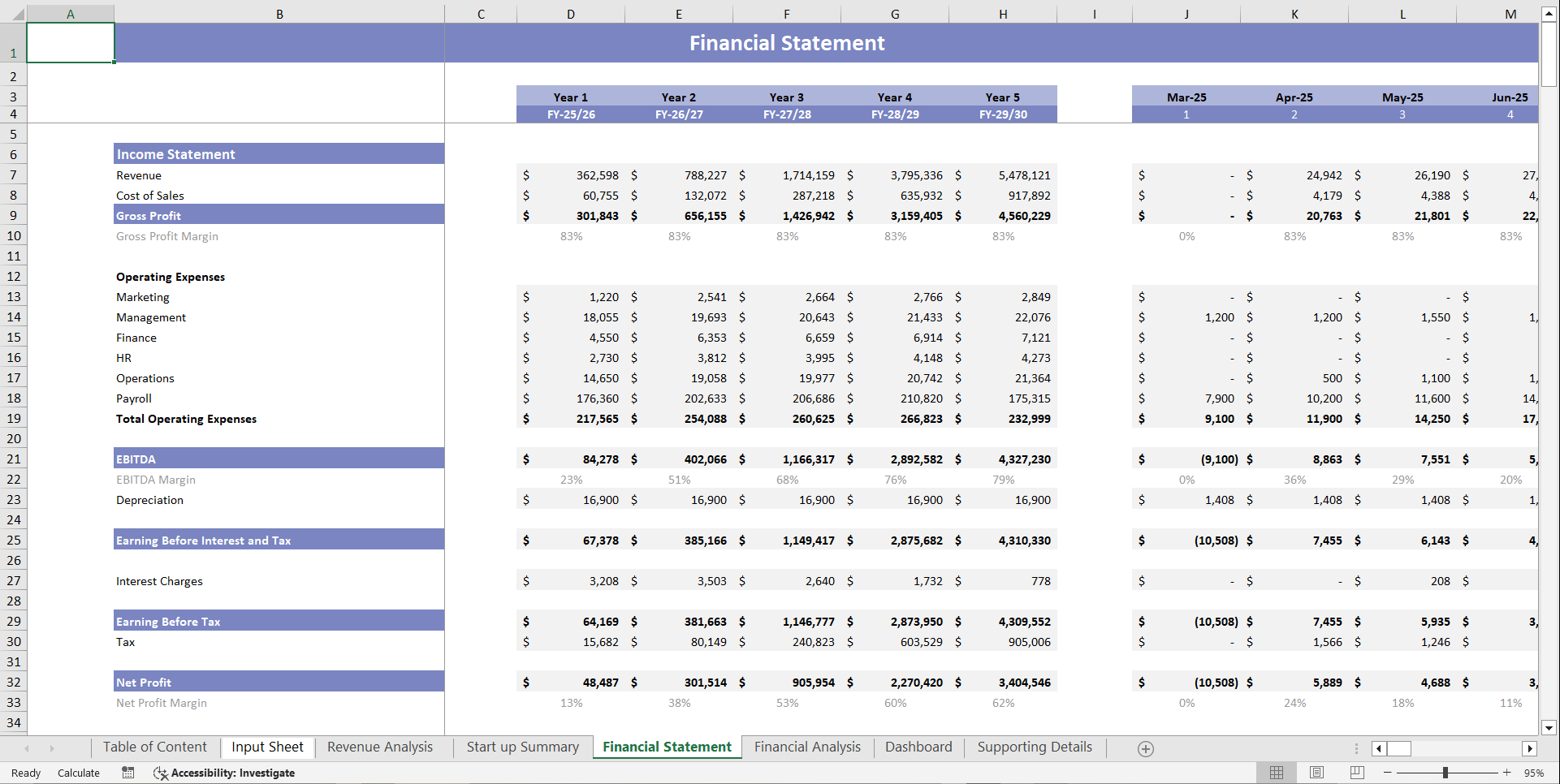Open Page Break Preview icon
The image size is (1560, 784).
click(x=1356, y=773)
